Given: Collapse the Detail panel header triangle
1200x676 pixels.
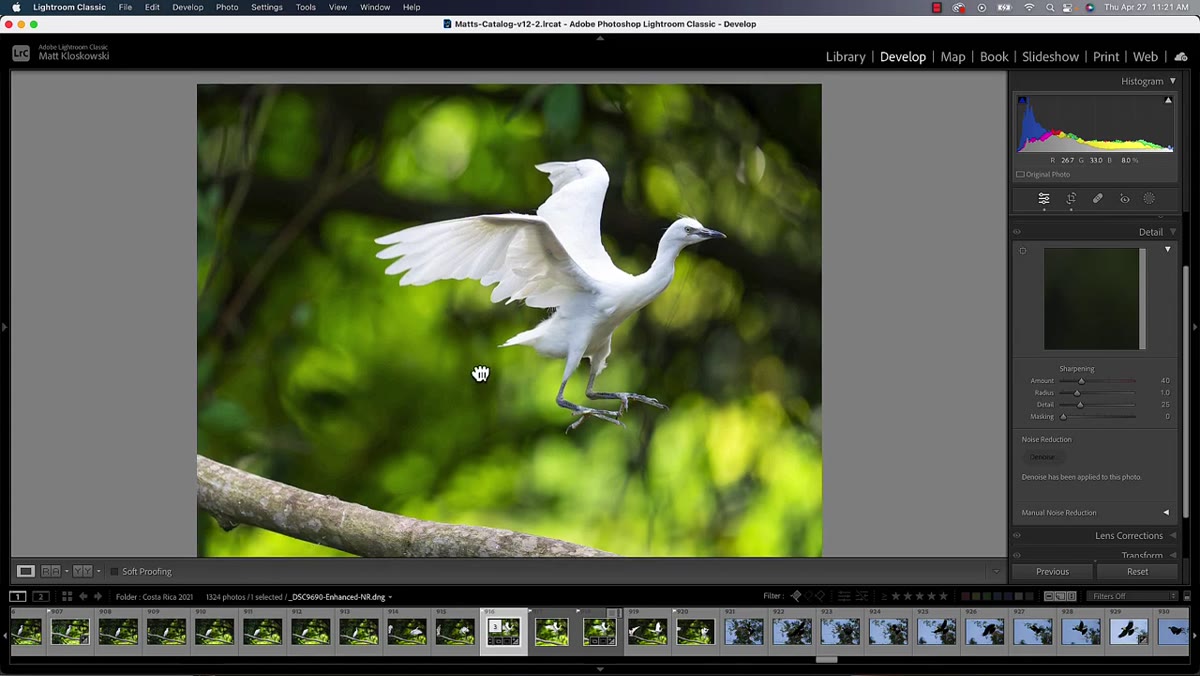Looking at the screenshot, I should (x=1173, y=232).
